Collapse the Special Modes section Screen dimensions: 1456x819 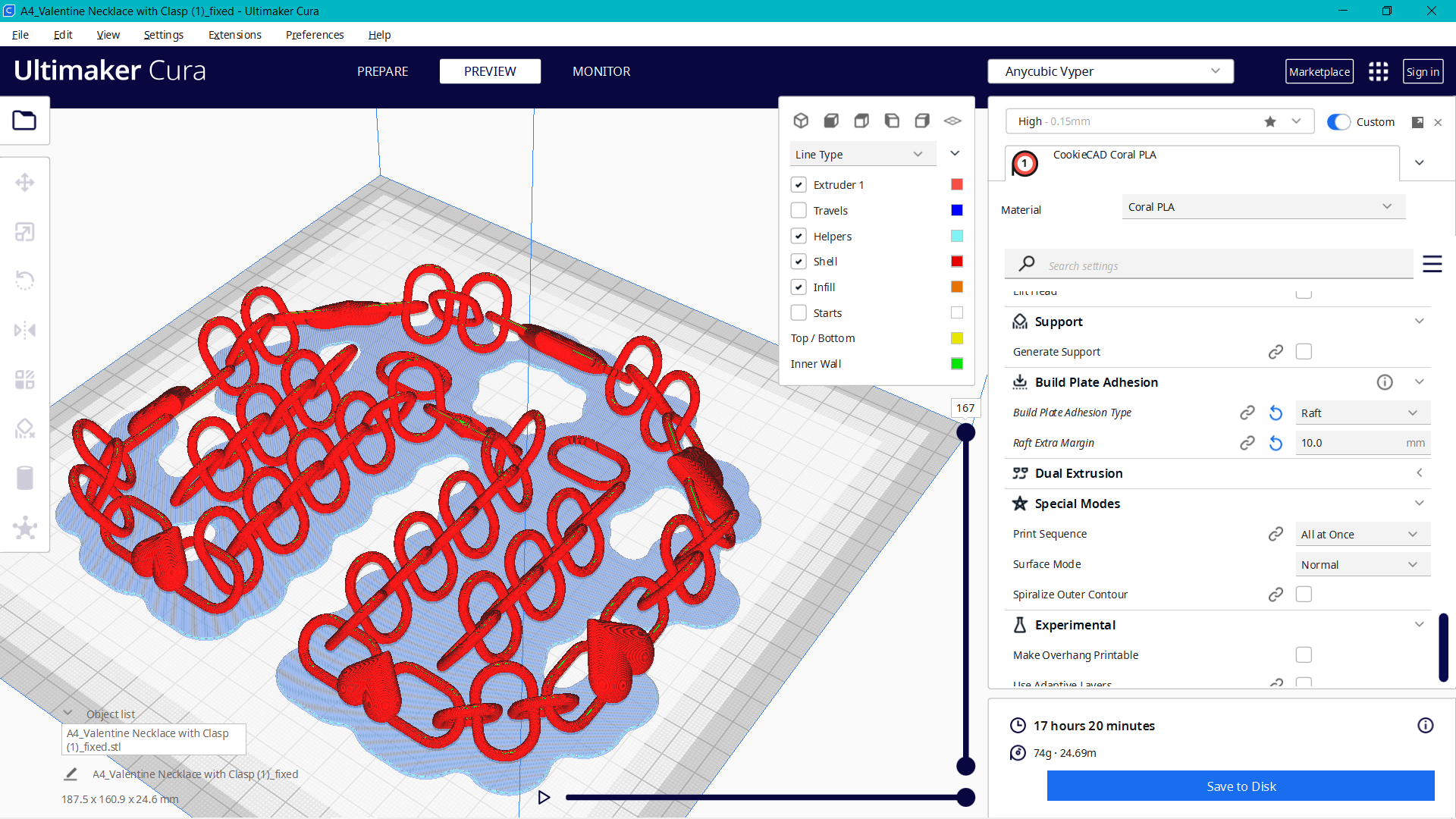pyautogui.click(x=1420, y=503)
